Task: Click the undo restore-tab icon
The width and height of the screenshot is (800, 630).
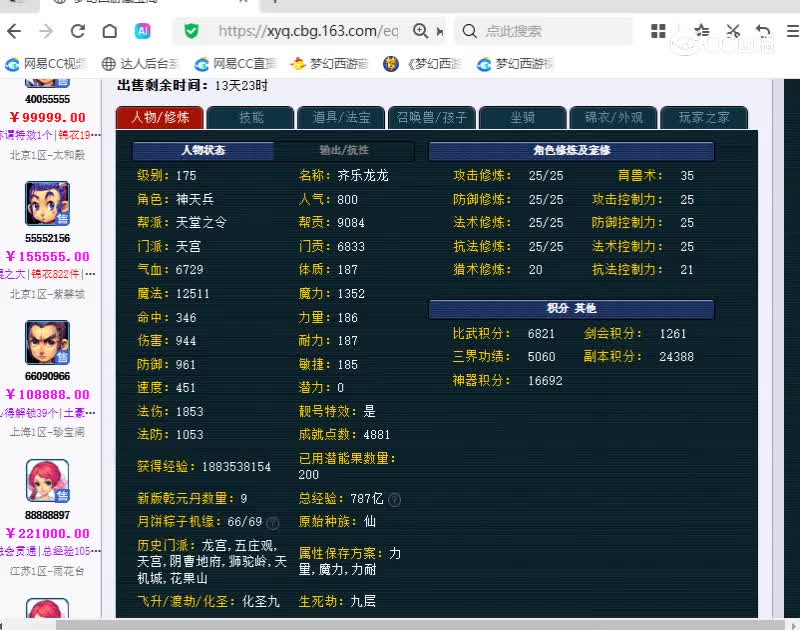Action: [763, 31]
